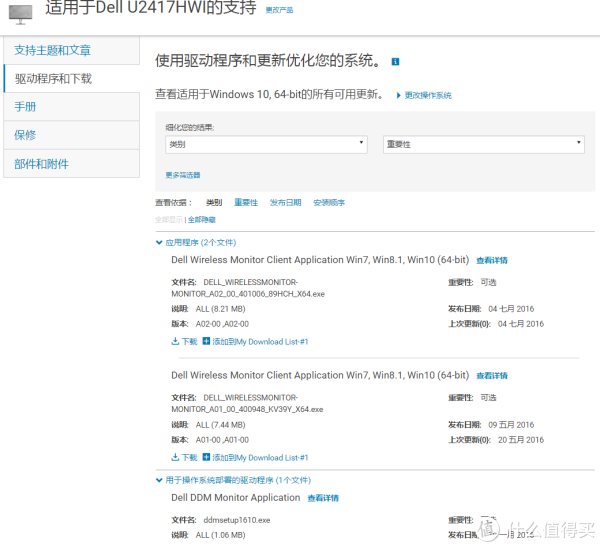The width and height of the screenshot is (600, 547).
Task: Click the ALL (8.21 MB) description
Action: coord(220,309)
